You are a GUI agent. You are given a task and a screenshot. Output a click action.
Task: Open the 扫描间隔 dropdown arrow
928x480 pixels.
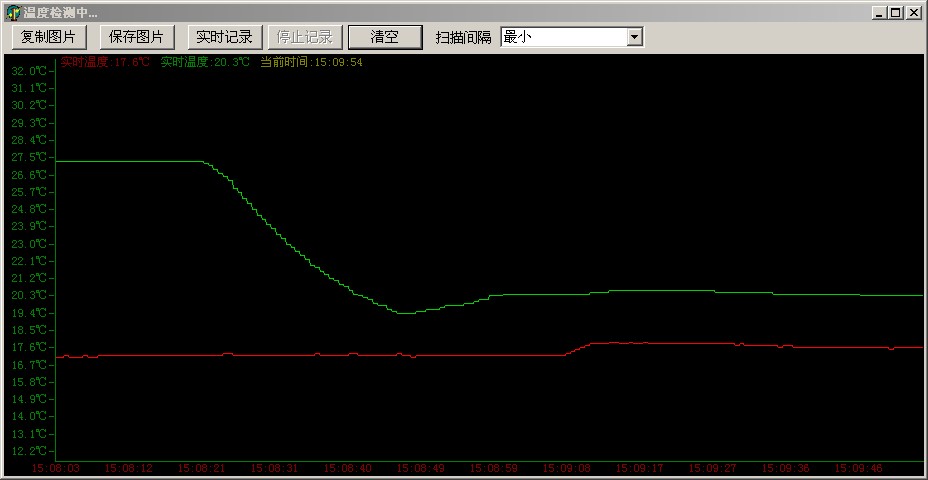(634, 37)
